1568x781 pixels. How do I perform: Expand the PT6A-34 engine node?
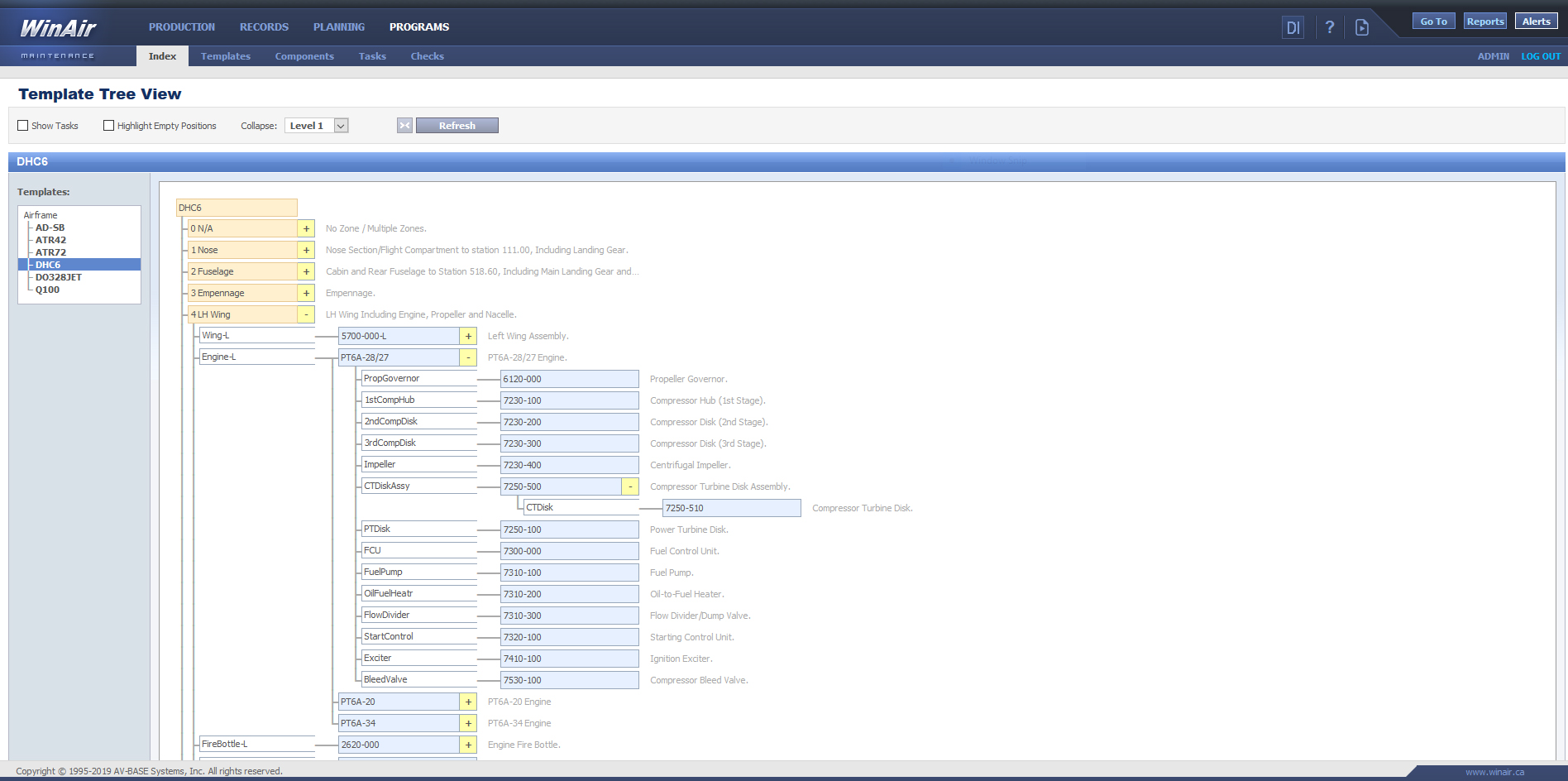468,724
